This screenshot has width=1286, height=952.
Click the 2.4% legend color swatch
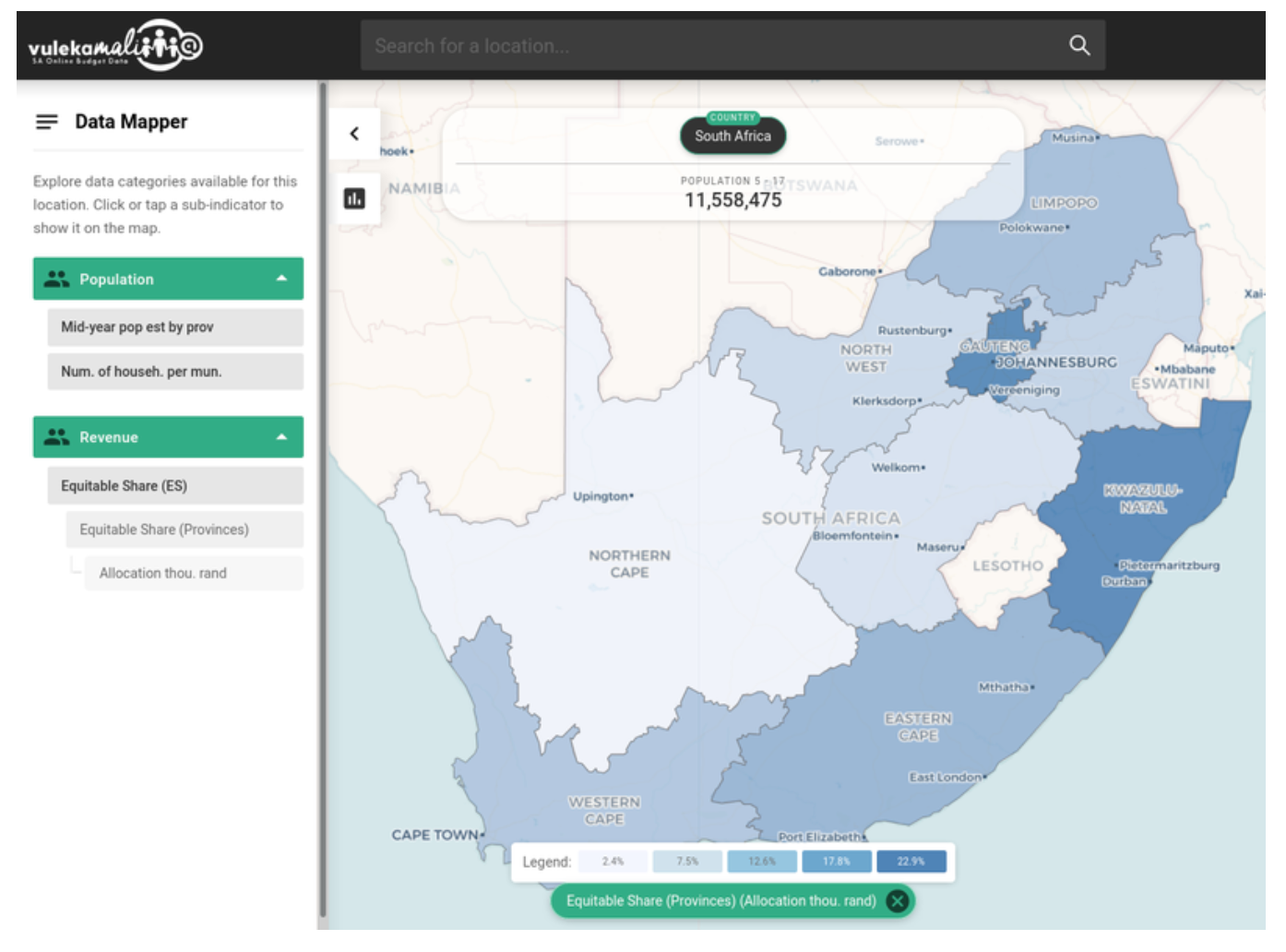[x=613, y=862]
